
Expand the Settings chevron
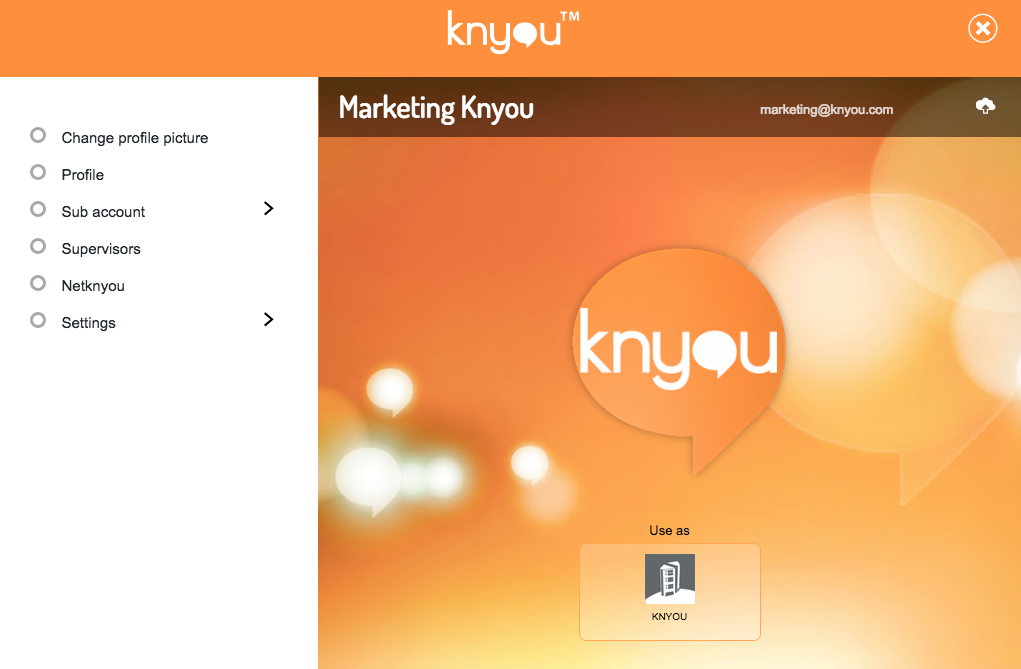268,319
